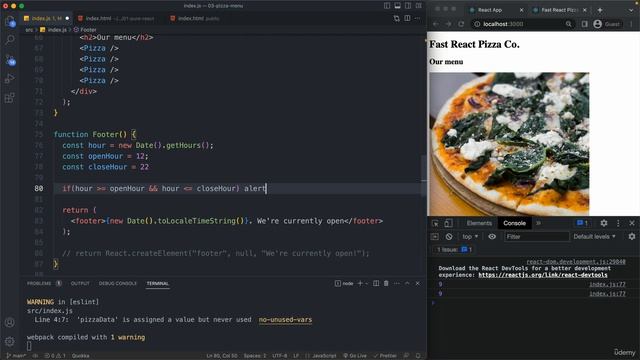
Task: Toggle live expression eye icon in Console
Action: click(492, 237)
